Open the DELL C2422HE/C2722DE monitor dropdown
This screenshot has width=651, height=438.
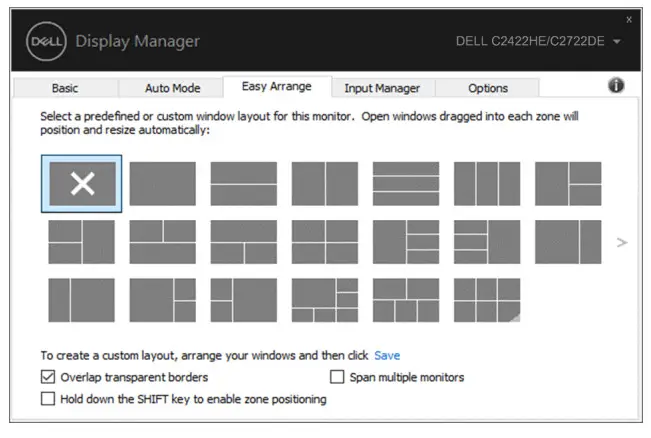pyautogui.click(x=616, y=42)
